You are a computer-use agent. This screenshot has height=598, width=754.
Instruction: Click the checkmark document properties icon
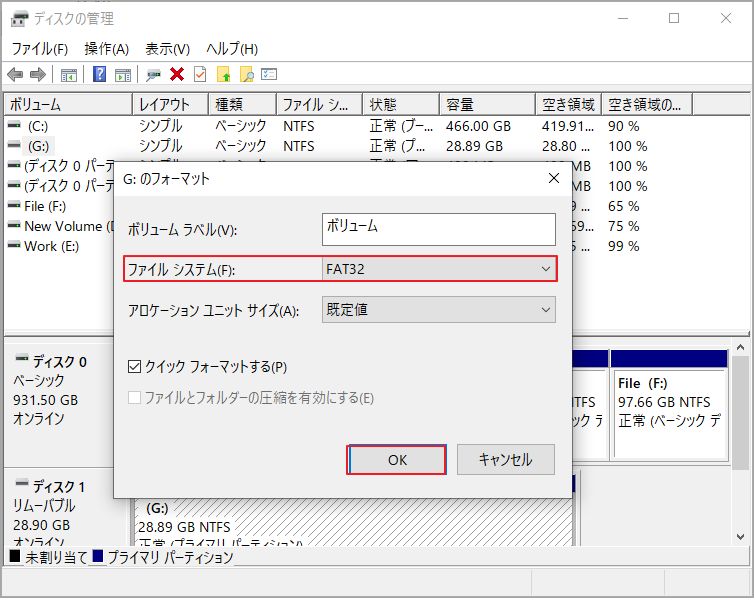coord(200,74)
